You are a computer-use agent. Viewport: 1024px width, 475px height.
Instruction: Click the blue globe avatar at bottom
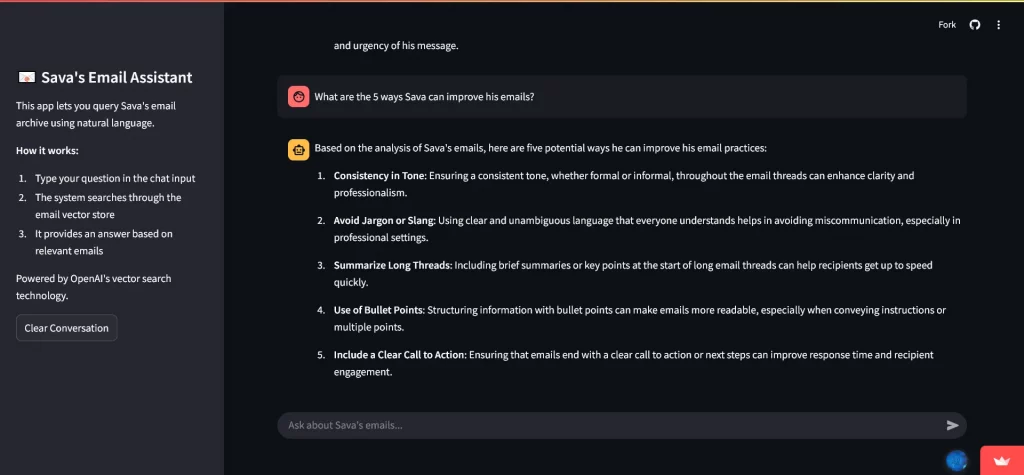[957, 461]
